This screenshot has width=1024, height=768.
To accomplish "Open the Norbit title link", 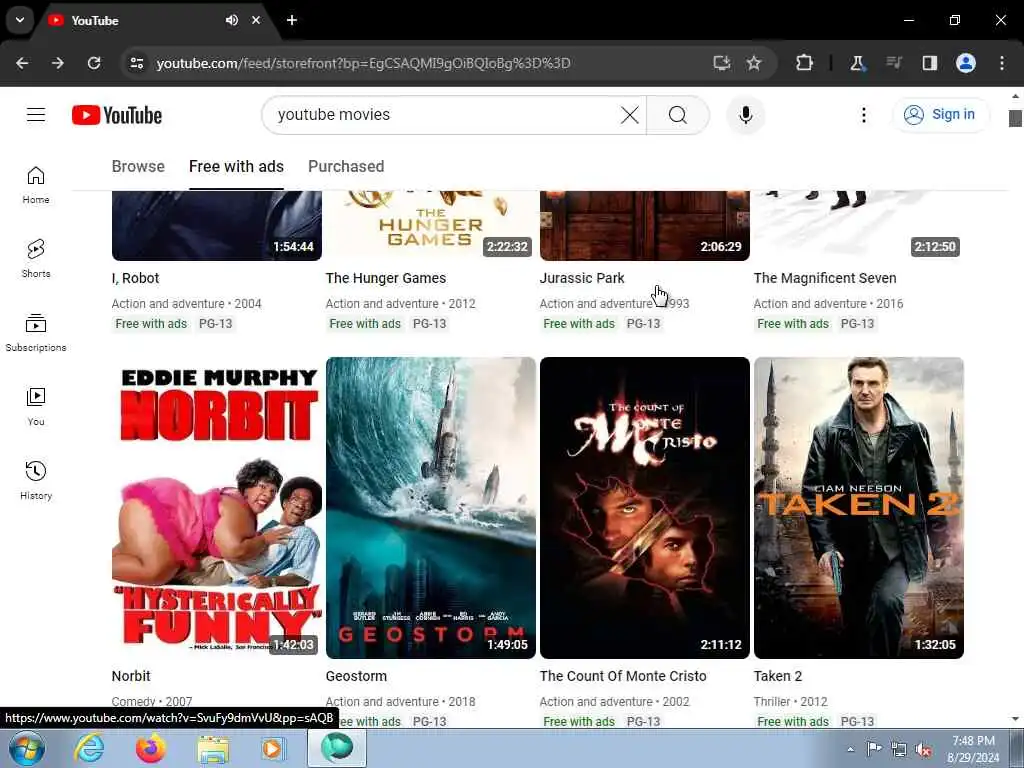I will pyautogui.click(x=131, y=676).
